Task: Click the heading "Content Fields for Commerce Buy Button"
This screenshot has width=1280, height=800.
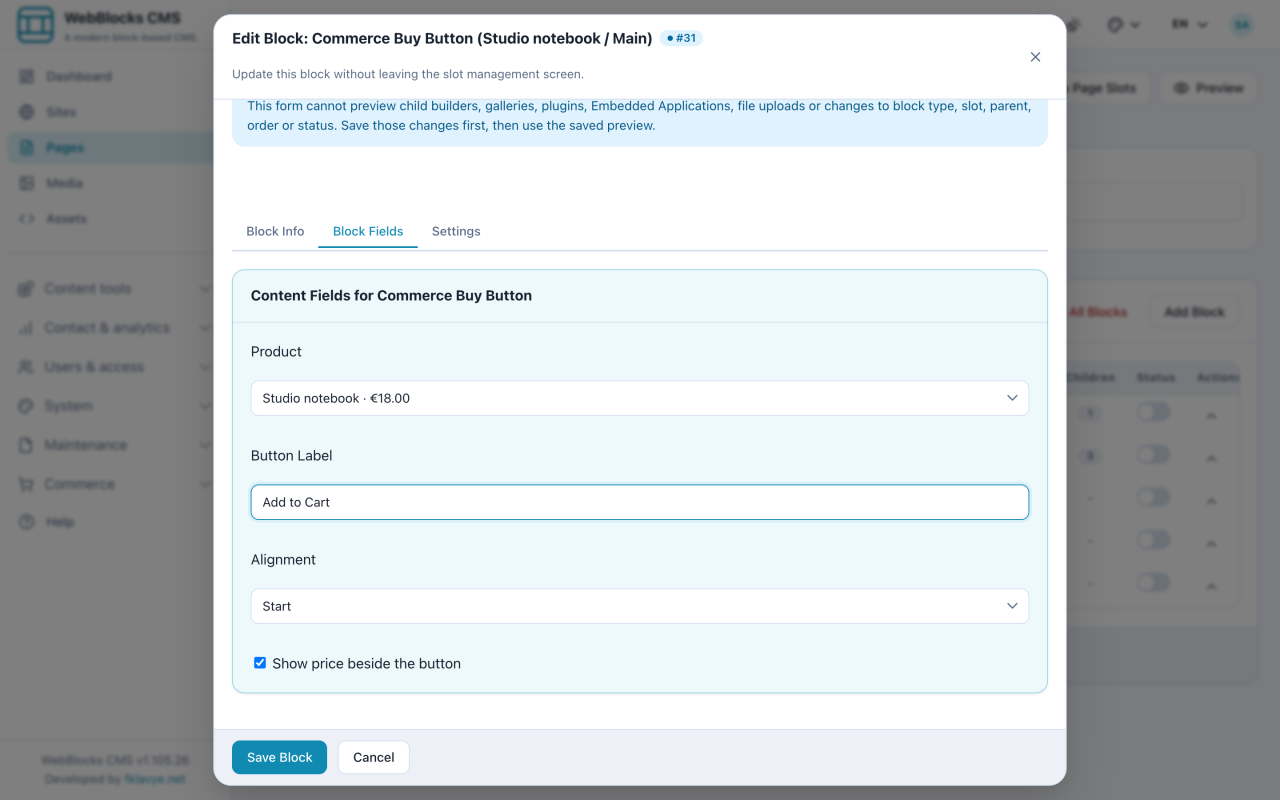Action: click(391, 296)
